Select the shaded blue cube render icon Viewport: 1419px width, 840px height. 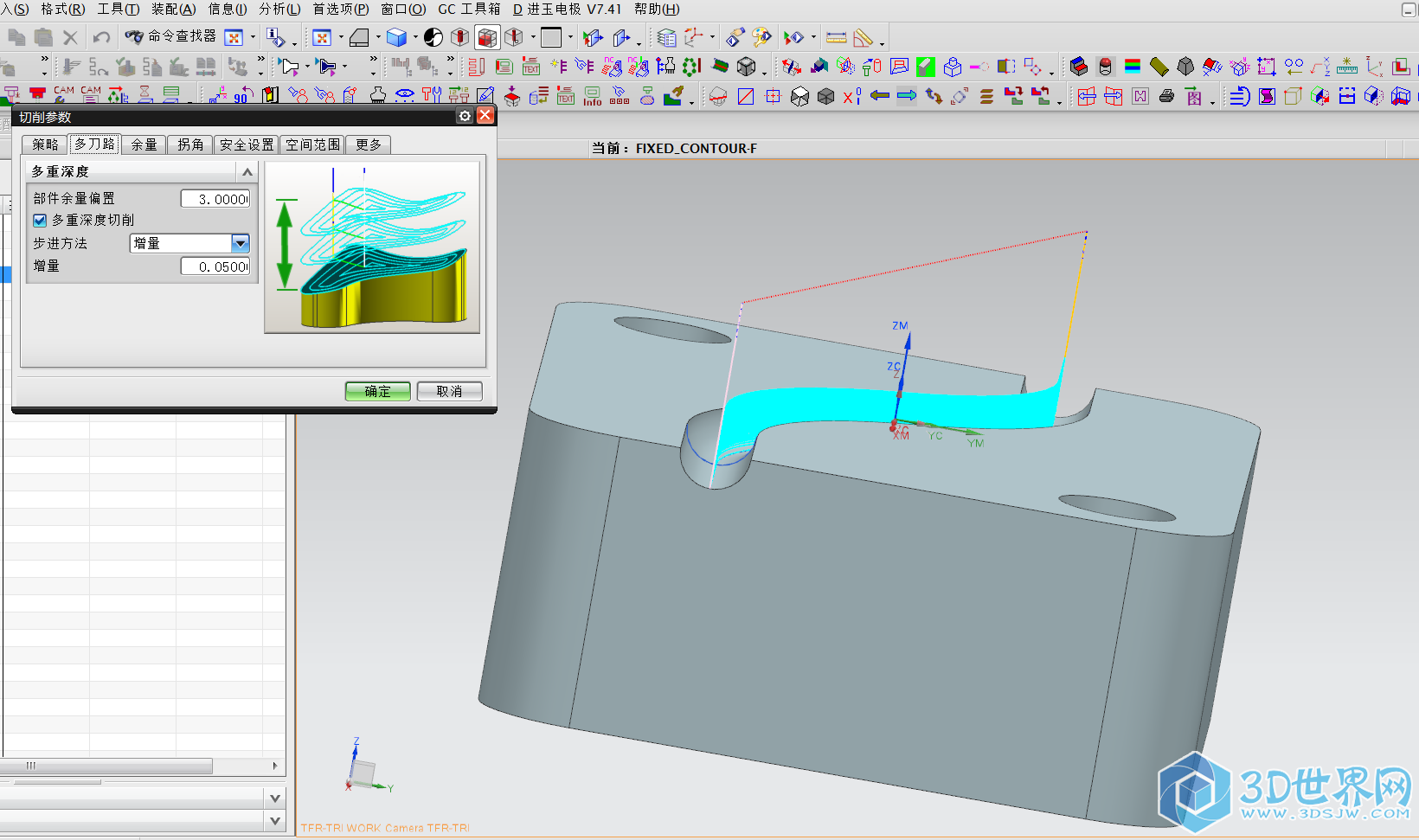pyautogui.click(x=397, y=37)
